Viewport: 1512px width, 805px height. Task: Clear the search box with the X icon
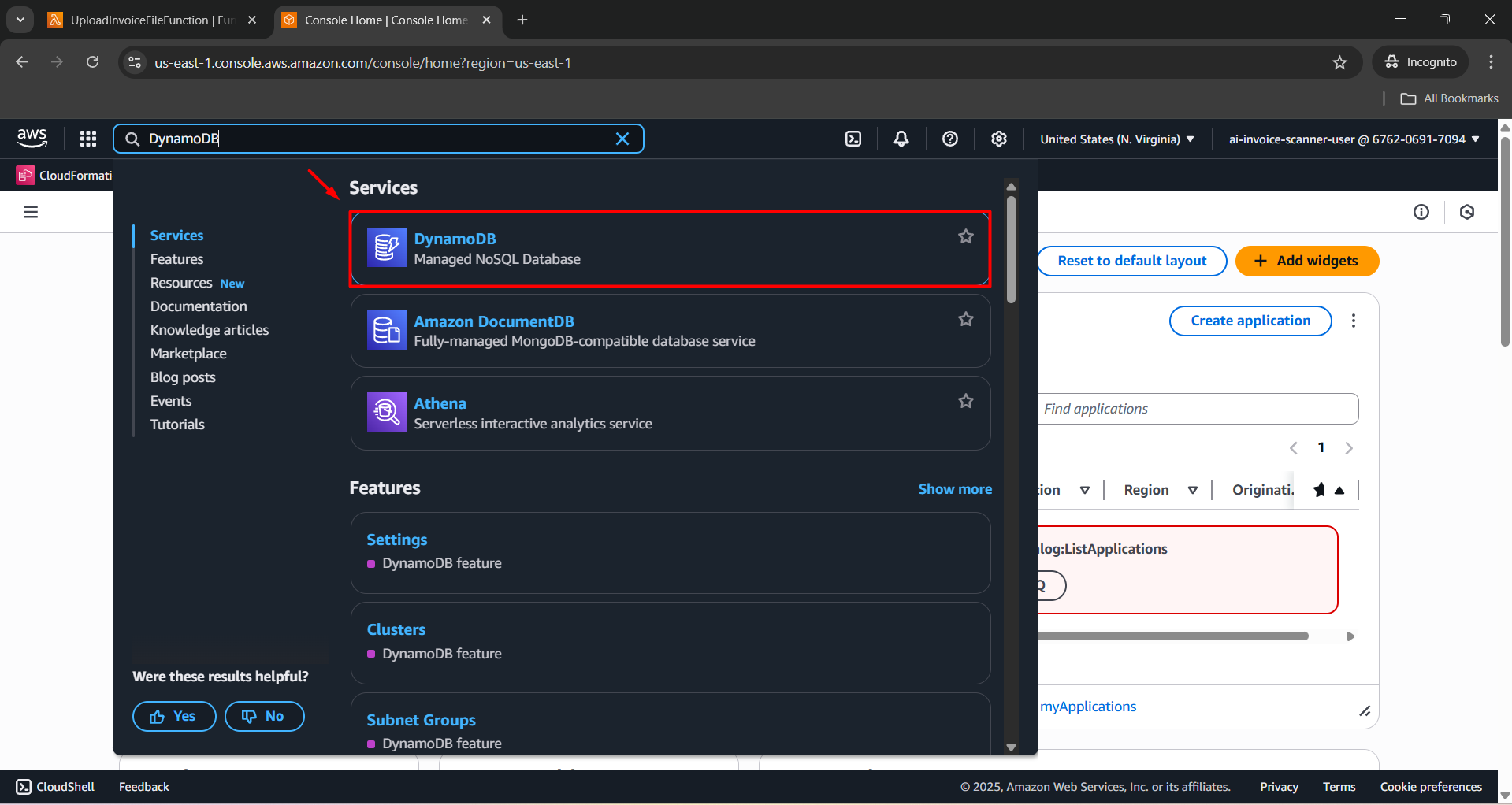pos(622,139)
